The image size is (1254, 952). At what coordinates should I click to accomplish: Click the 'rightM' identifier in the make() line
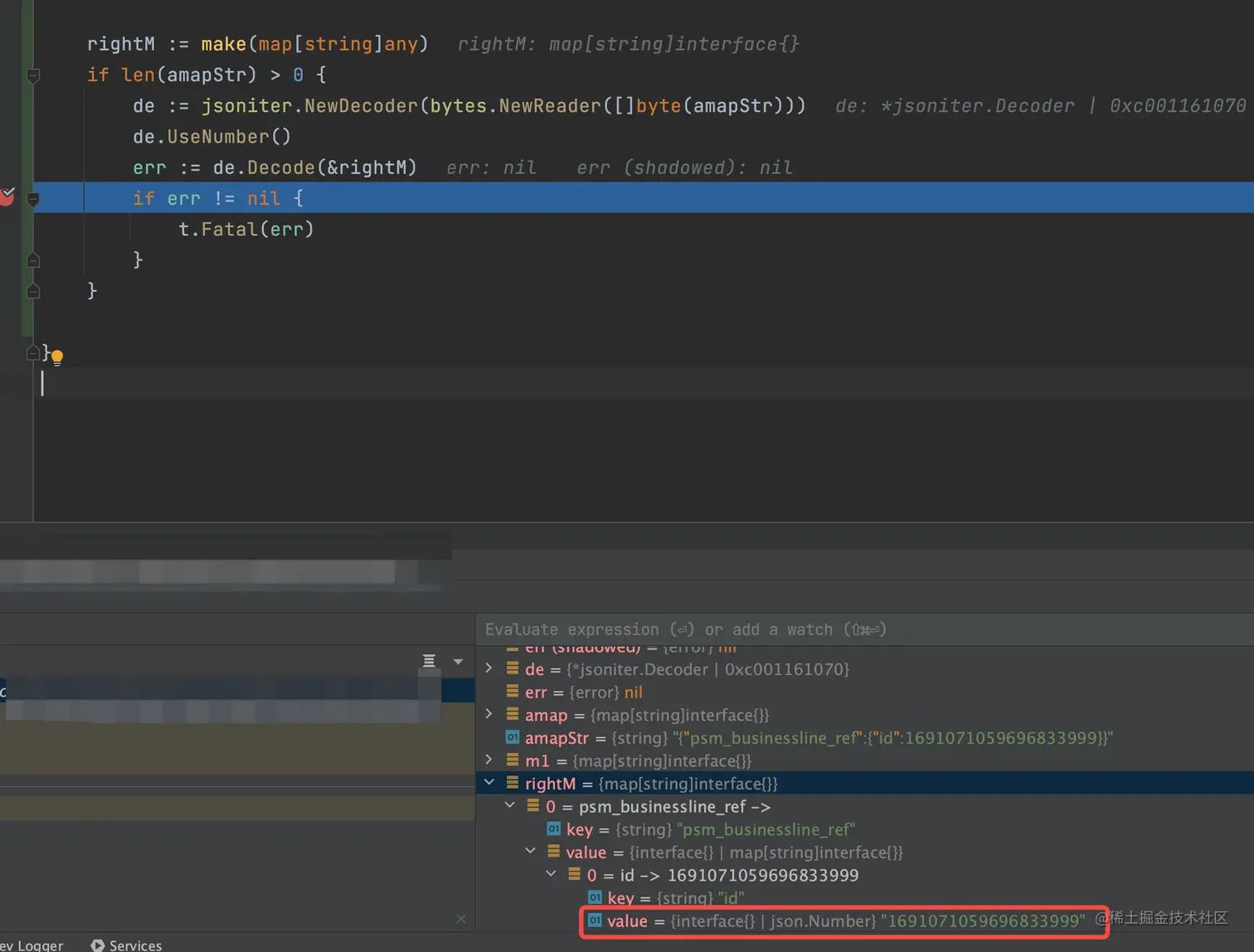pos(121,44)
